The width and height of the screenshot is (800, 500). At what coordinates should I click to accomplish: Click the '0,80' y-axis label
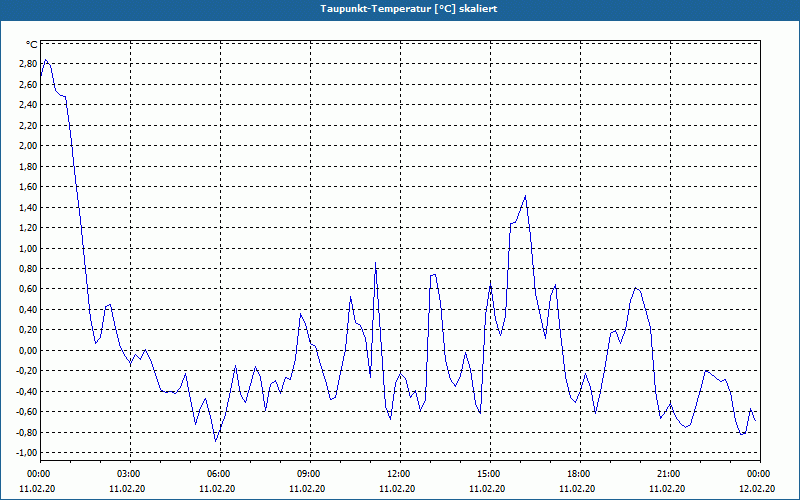click(x=29, y=268)
